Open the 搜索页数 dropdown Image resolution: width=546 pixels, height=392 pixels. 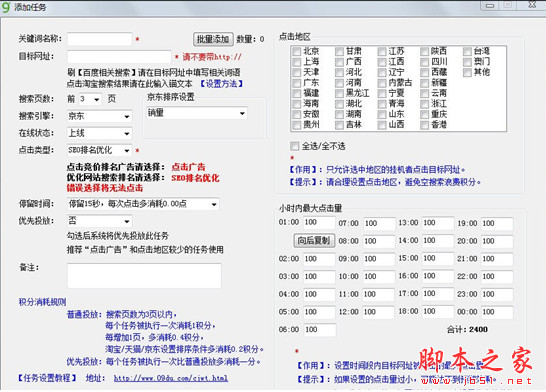pyautogui.click(x=90, y=99)
